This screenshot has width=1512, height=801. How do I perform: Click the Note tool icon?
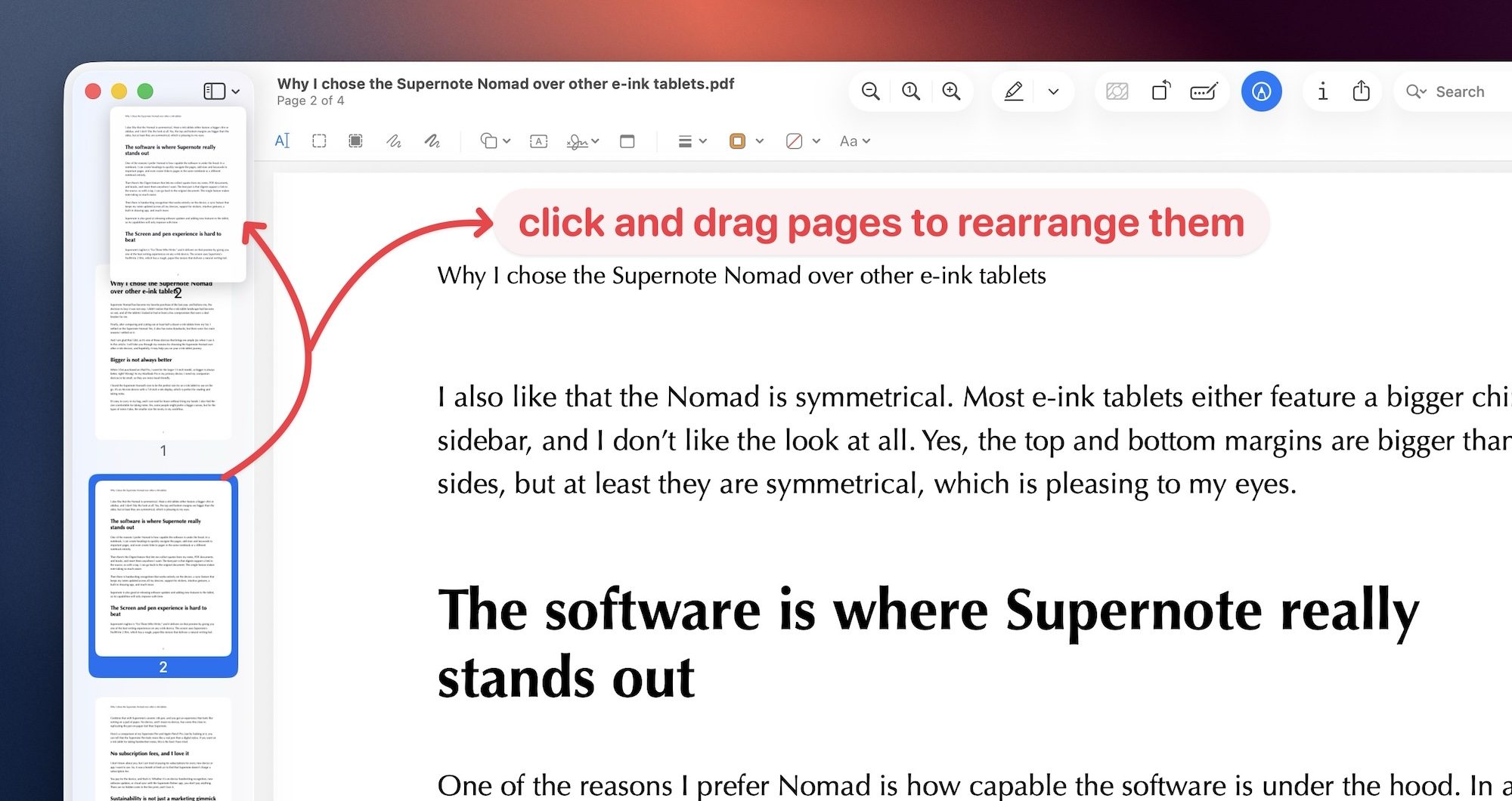[x=627, y=141]
